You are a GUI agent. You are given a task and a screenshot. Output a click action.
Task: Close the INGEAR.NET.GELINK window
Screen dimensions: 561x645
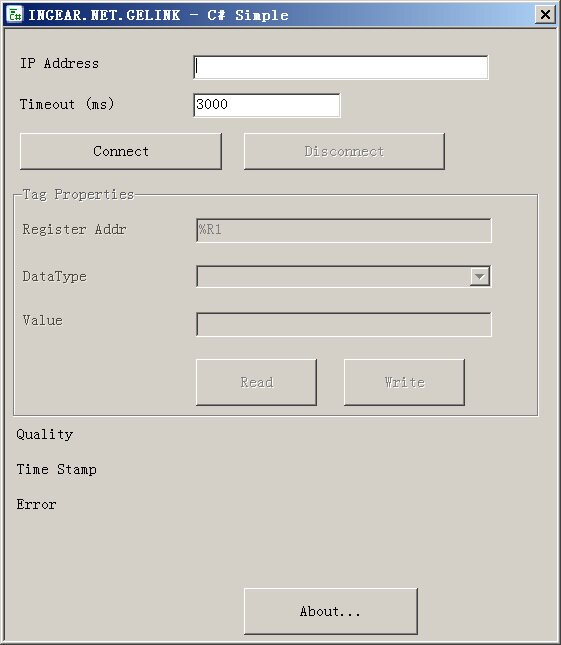545,15
